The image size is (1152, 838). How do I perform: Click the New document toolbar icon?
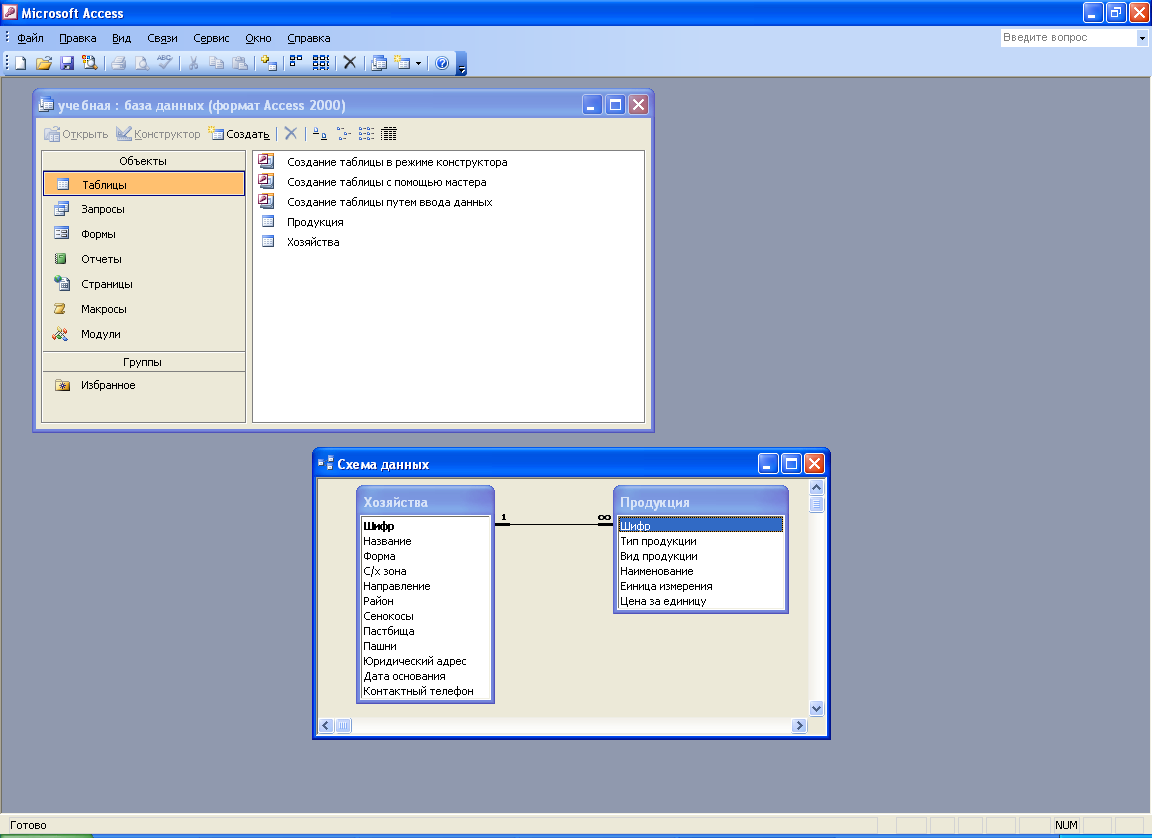(x=21, y=63)
